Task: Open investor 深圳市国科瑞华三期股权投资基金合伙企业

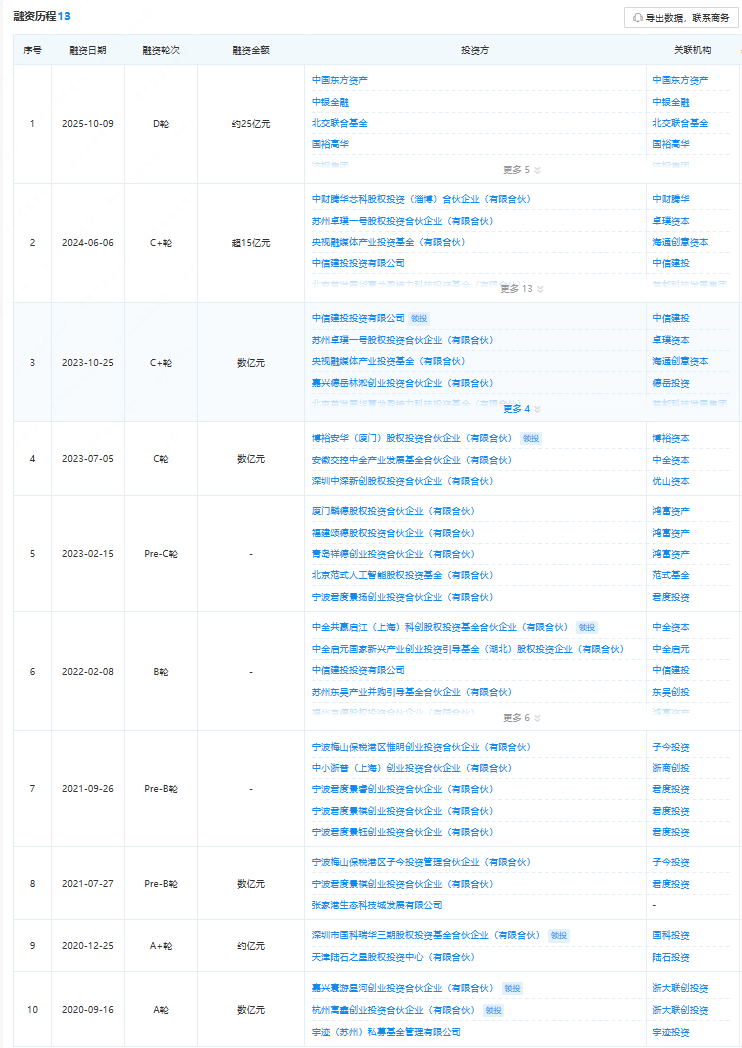Action: point(426,936)
